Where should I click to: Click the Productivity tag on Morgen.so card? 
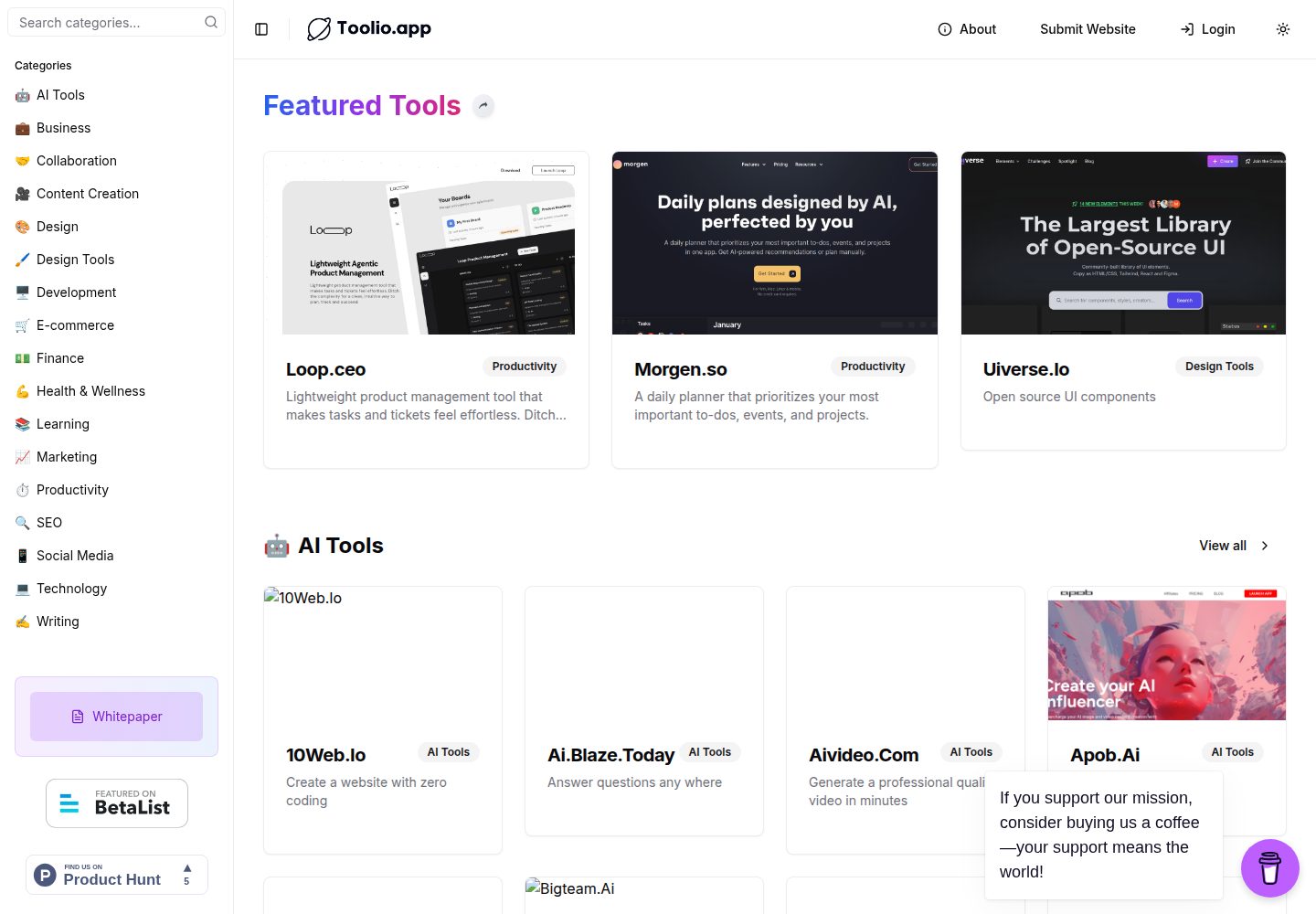(x=873, y=367)
